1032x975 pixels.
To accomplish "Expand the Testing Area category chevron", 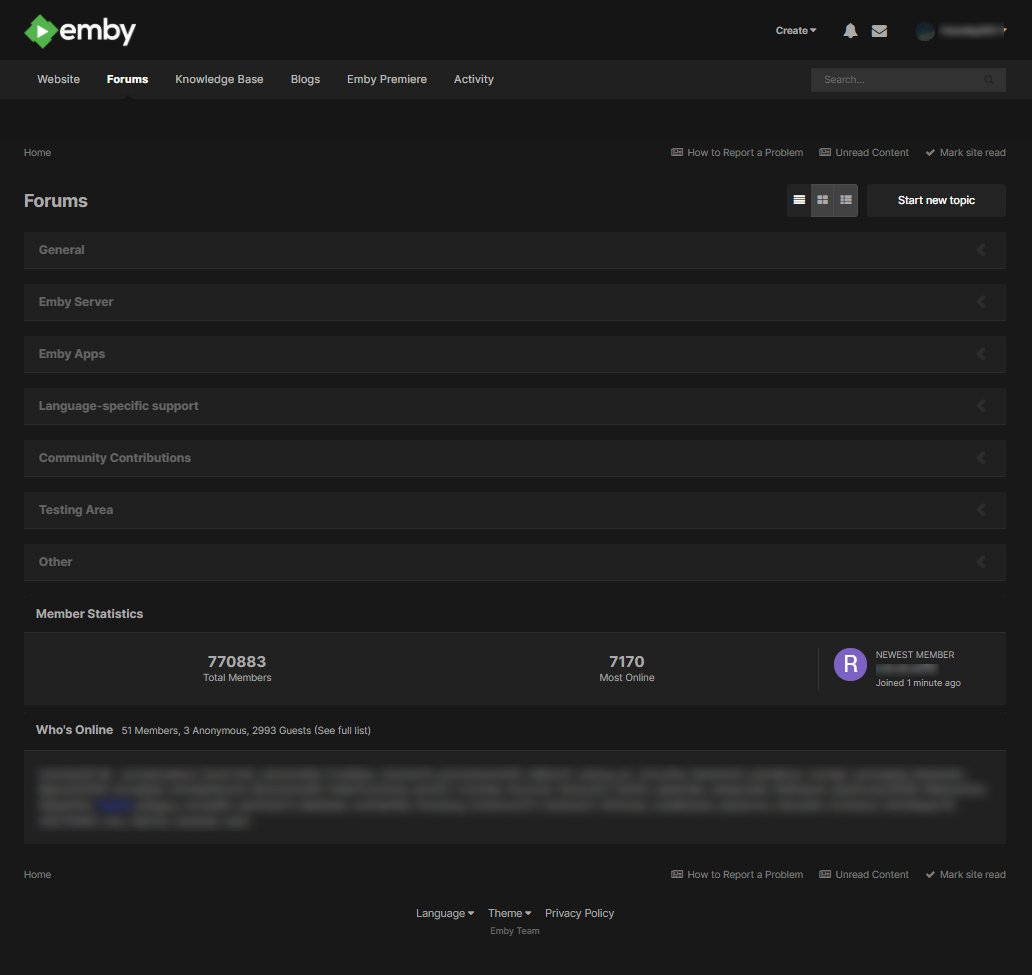I will coord(981,510).
